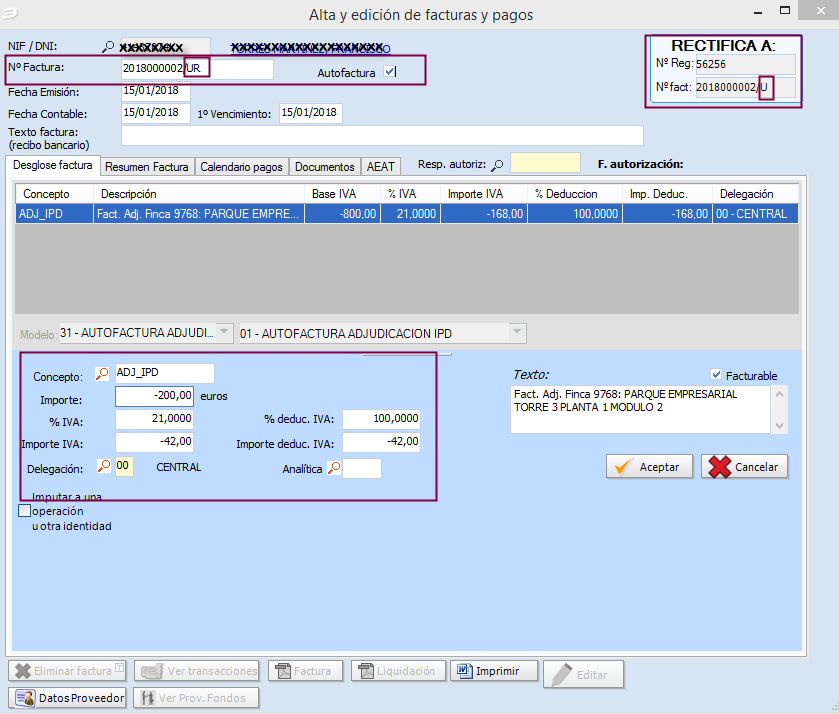839x714 pixels.
Task: Click the Nº Reg field 56256
Action: tap(745, 64)
